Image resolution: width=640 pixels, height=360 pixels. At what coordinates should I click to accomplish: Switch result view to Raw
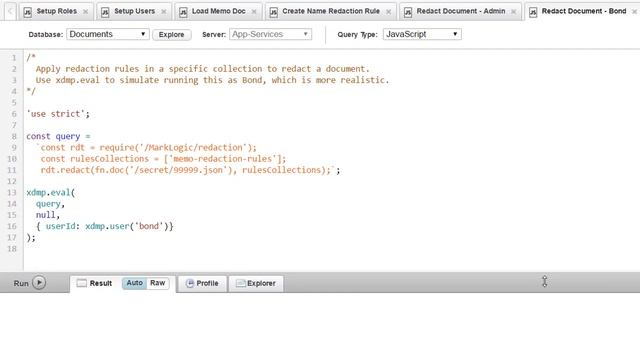click(158, 283)
